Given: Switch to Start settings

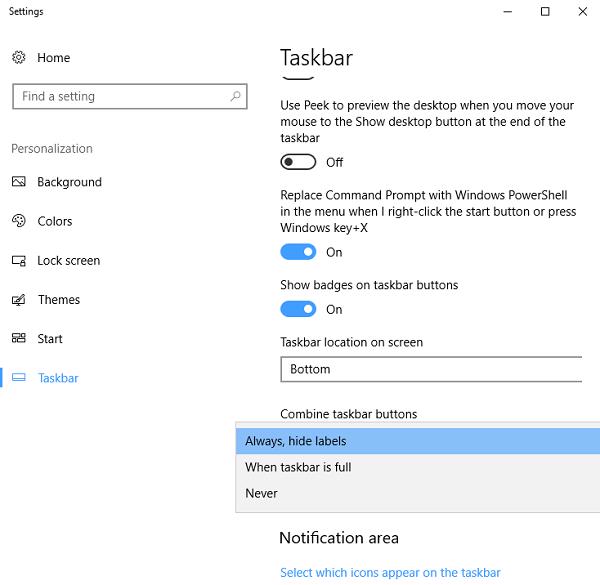Looking at the screenshot, I should click(x=50, y=339).
